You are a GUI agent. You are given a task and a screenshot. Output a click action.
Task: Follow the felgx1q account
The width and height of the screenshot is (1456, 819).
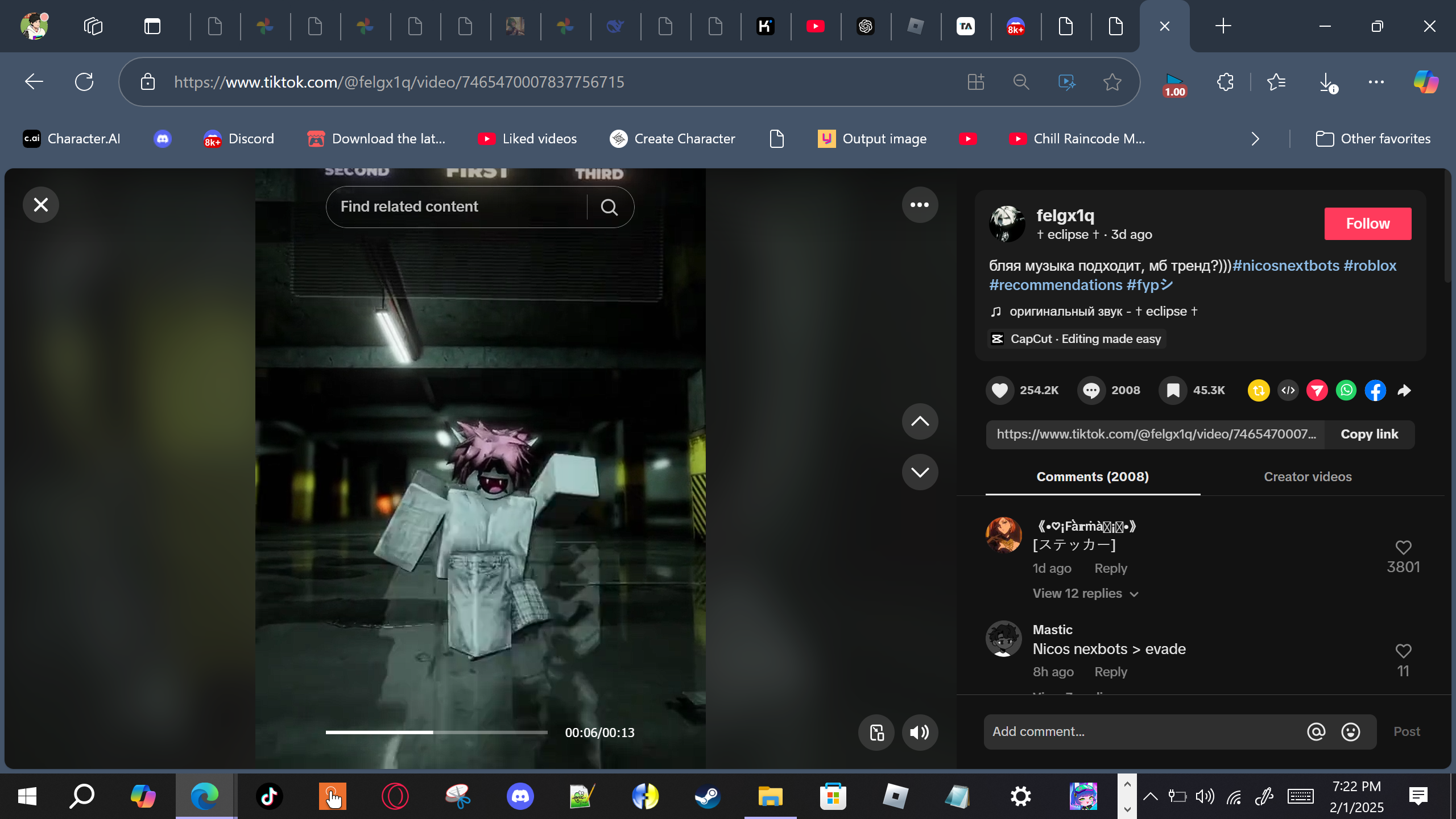click(1367, 224)
